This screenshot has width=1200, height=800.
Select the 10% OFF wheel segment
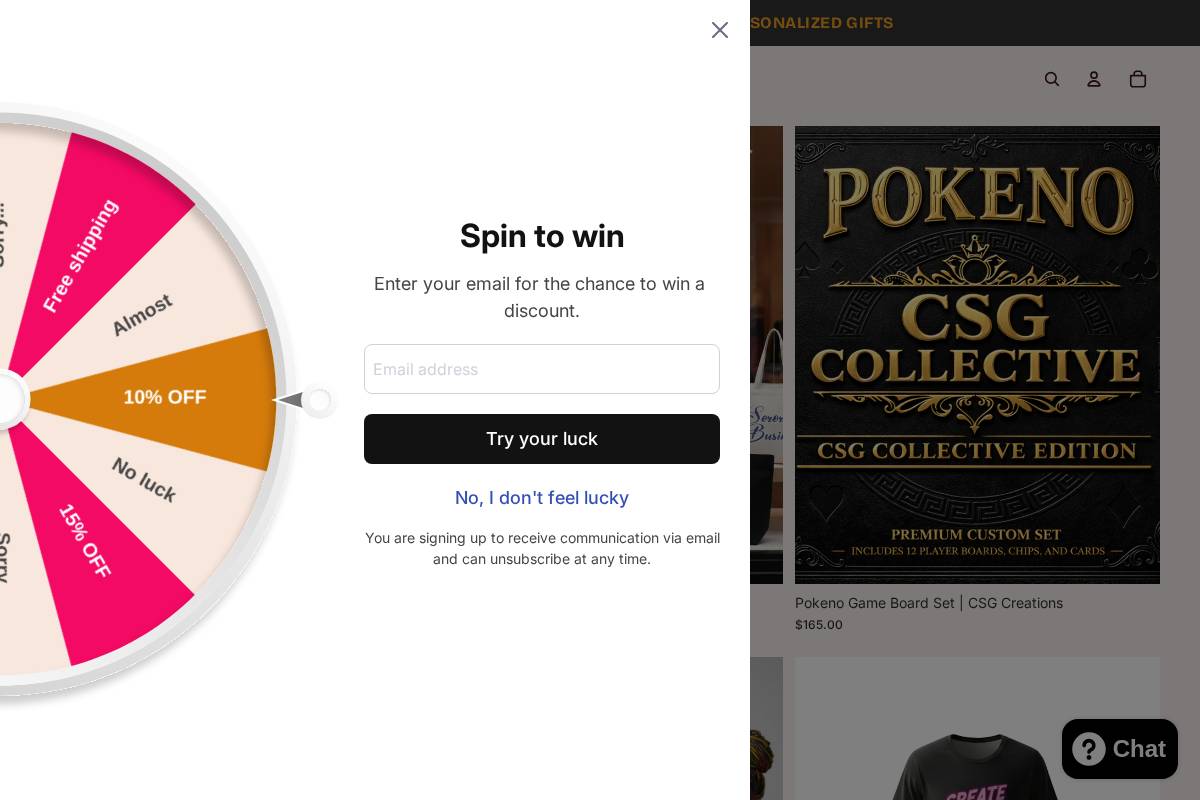tap(165, 398)
